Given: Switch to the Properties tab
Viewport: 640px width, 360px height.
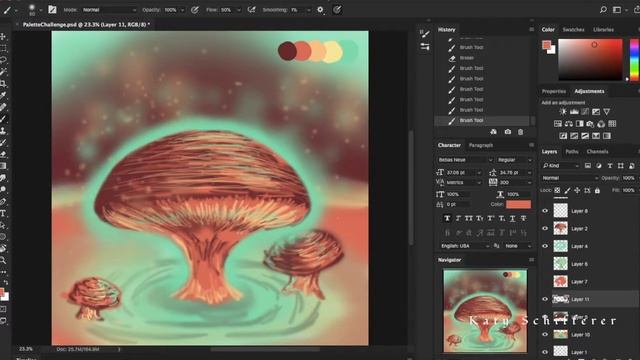Looking at the screenshot, I should pos(553,91).
